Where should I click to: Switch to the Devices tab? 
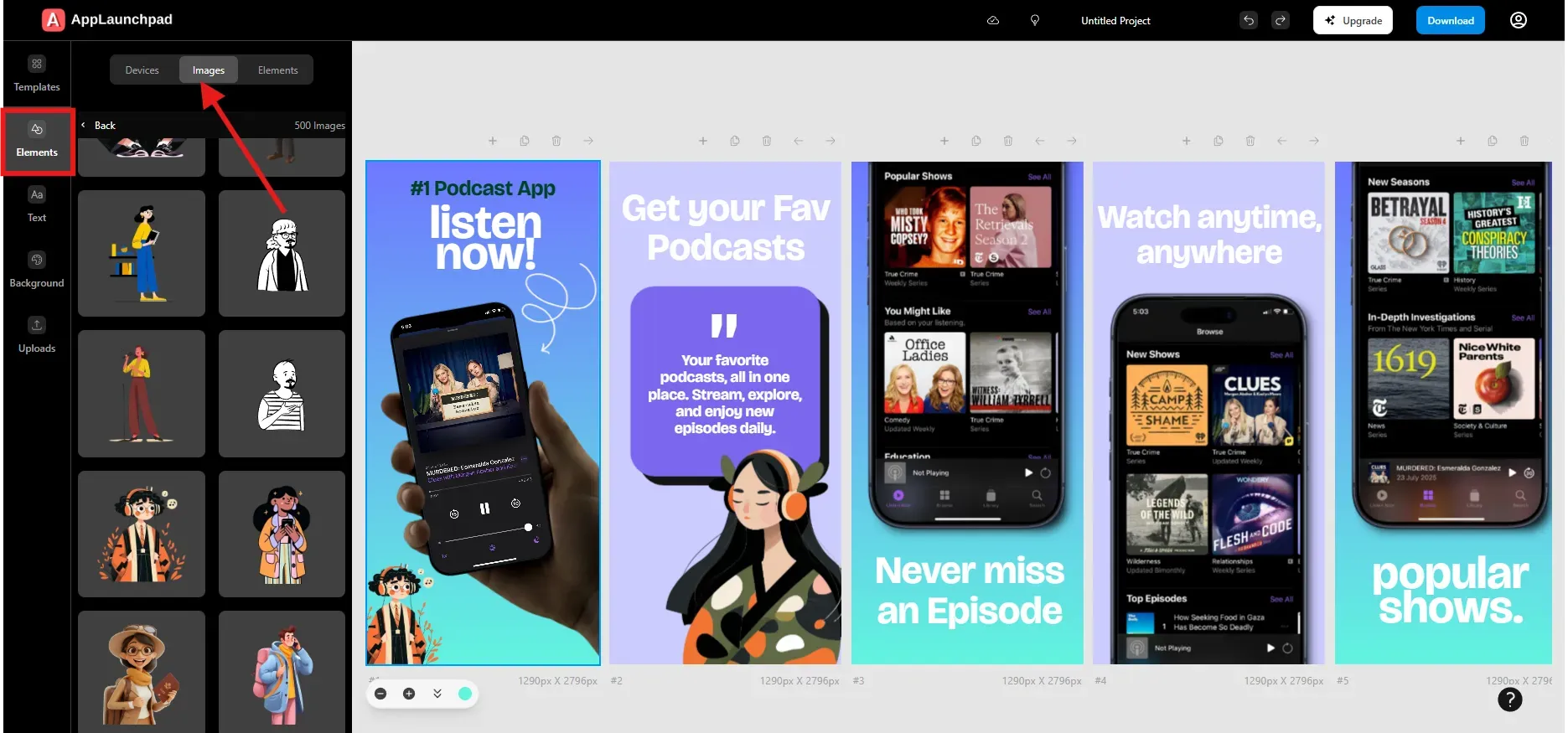coord(142,70)
